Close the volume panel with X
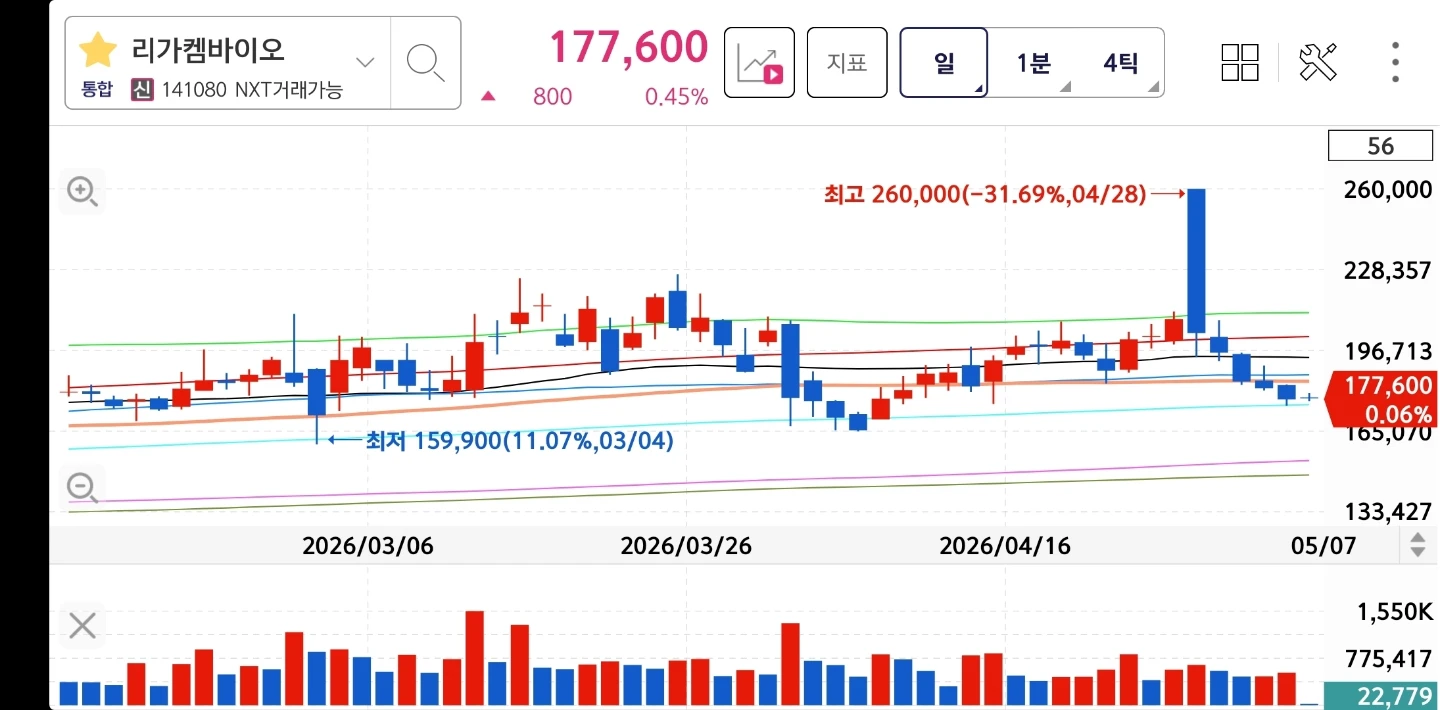The height and width of the screenshot is (710, 1440). tap(82, 626)
